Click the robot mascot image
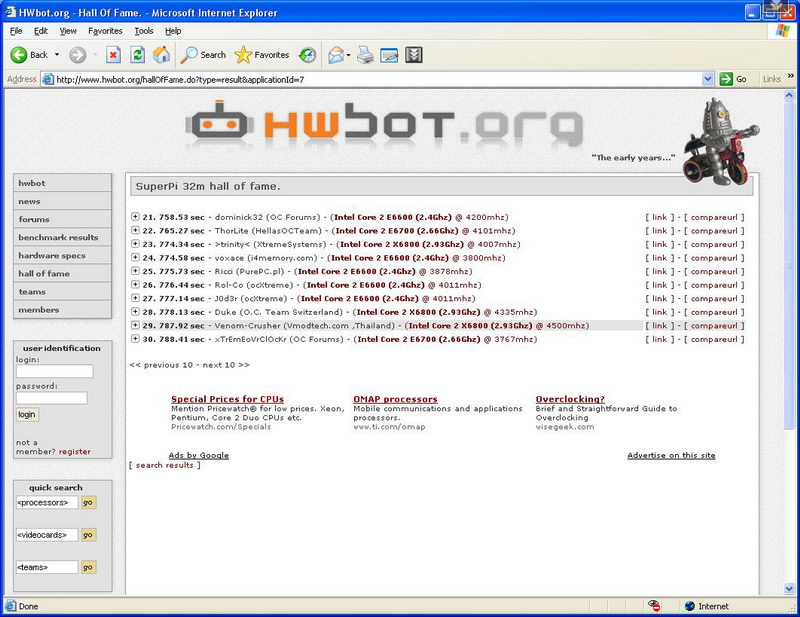 [720, 141]
